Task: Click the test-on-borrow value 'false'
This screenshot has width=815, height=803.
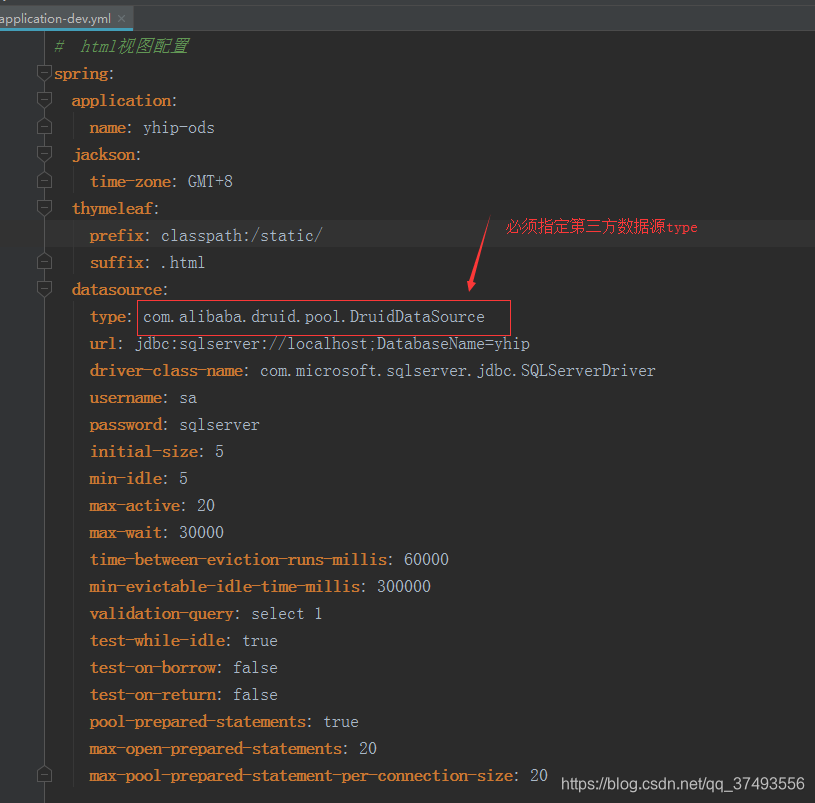Action: (x=255, y=668)
